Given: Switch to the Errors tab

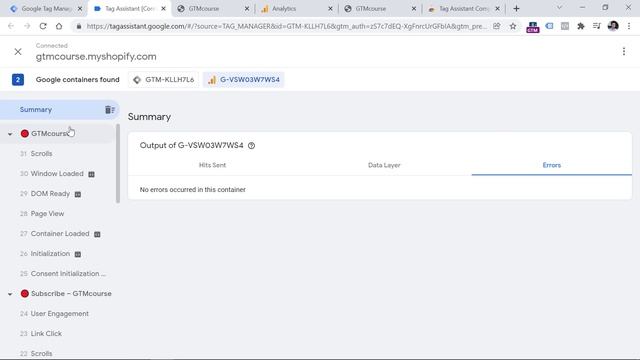Looking at the screenshot, I should tap(551, 165).
